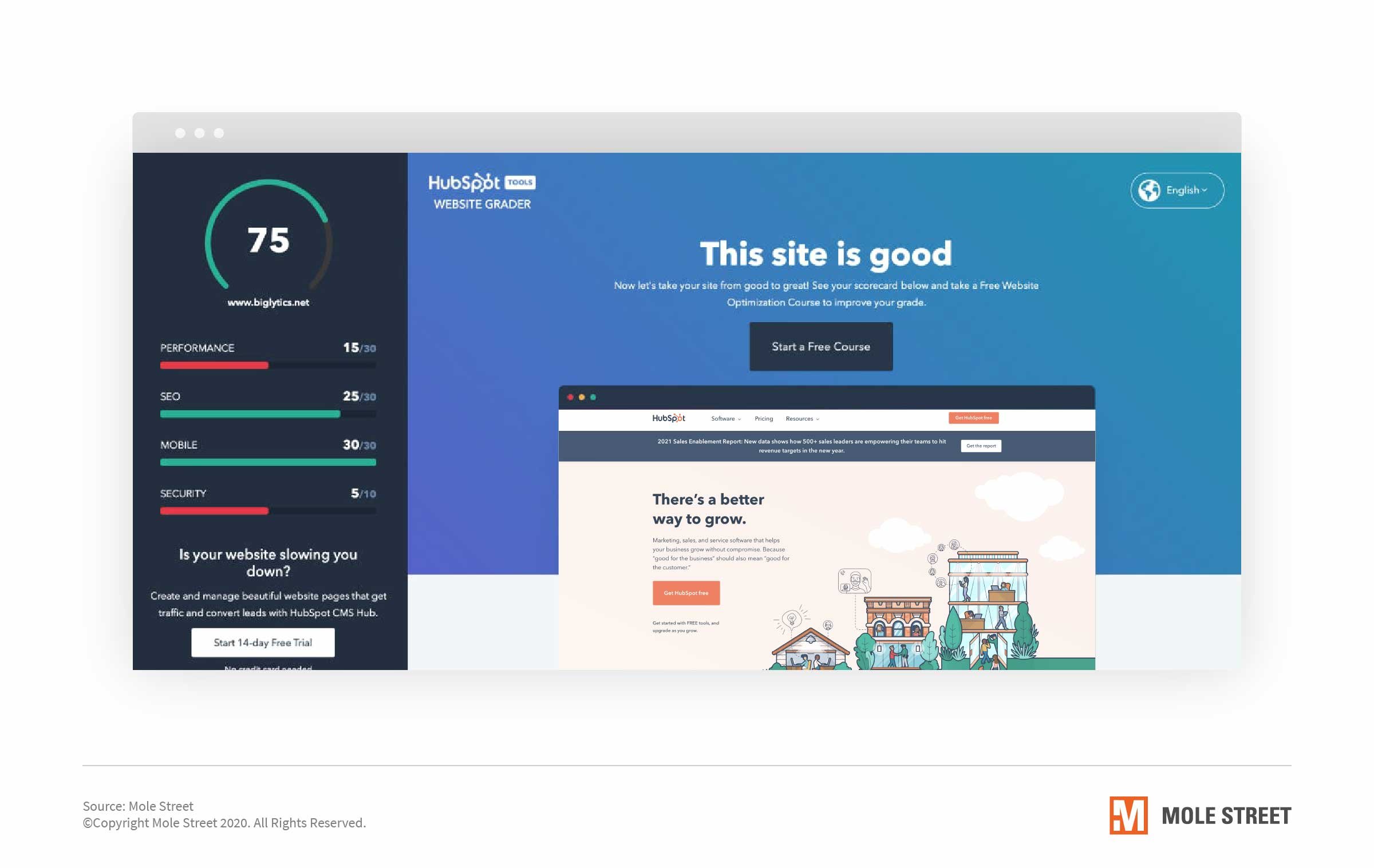The width and height of the screenshot is (1374, 868).
Task: Click the globe/language icon
Action: [x=1149, y=190]
